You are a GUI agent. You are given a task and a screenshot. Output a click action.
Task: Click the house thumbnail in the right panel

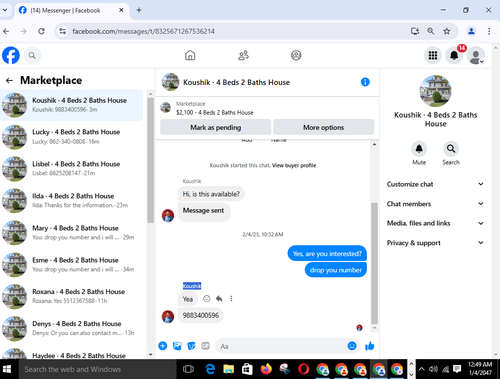coord(435,91)
